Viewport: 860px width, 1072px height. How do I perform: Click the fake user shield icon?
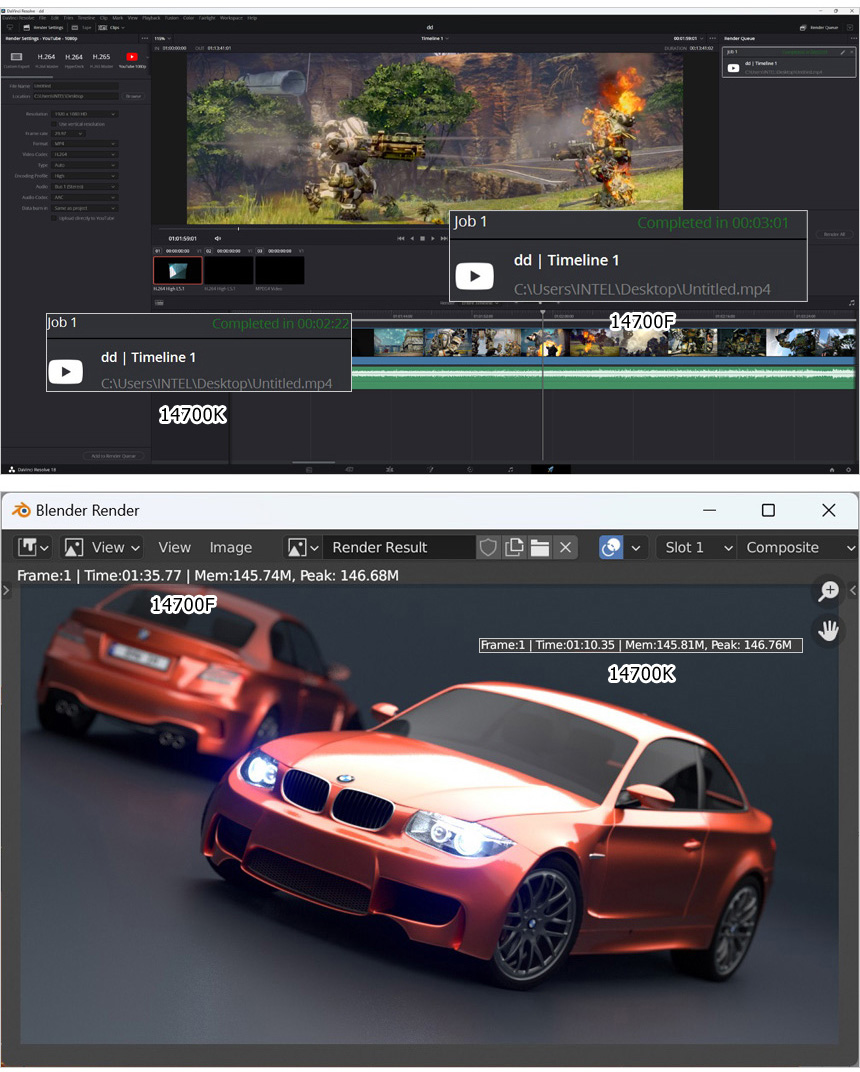[x=488, y=548]
